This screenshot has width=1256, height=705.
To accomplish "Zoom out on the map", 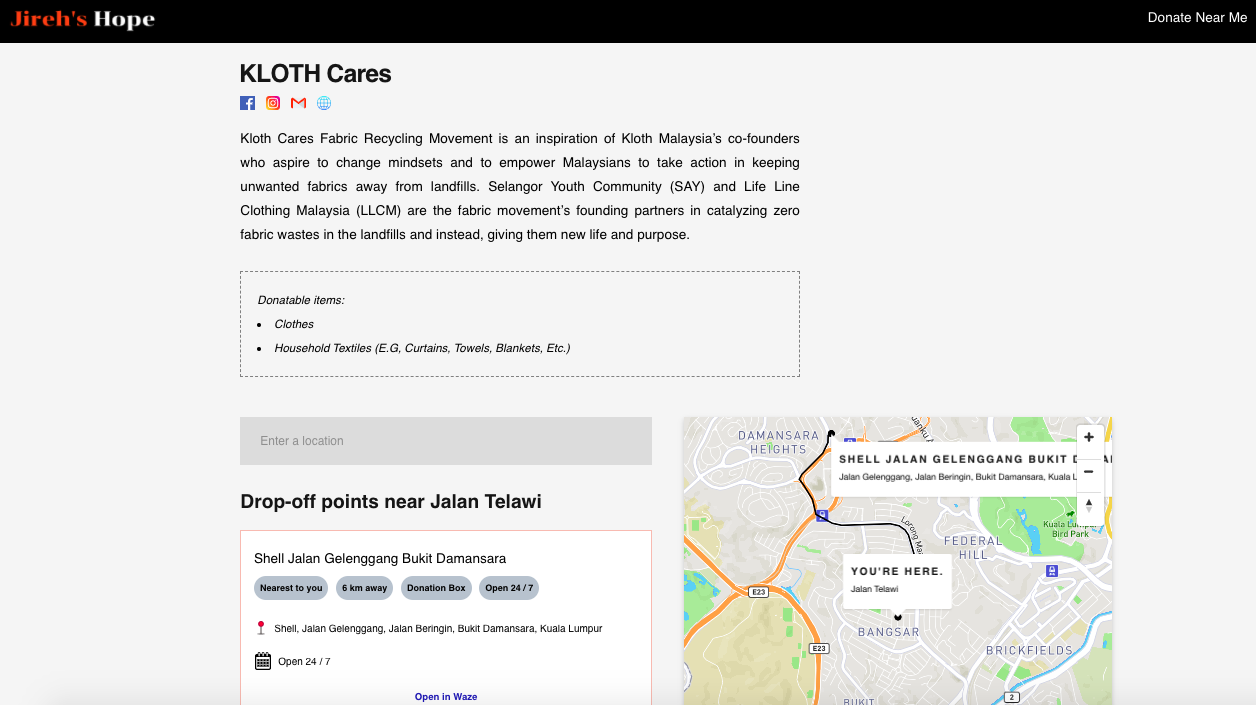I will pyautogui.click(x=1089, y=472).
